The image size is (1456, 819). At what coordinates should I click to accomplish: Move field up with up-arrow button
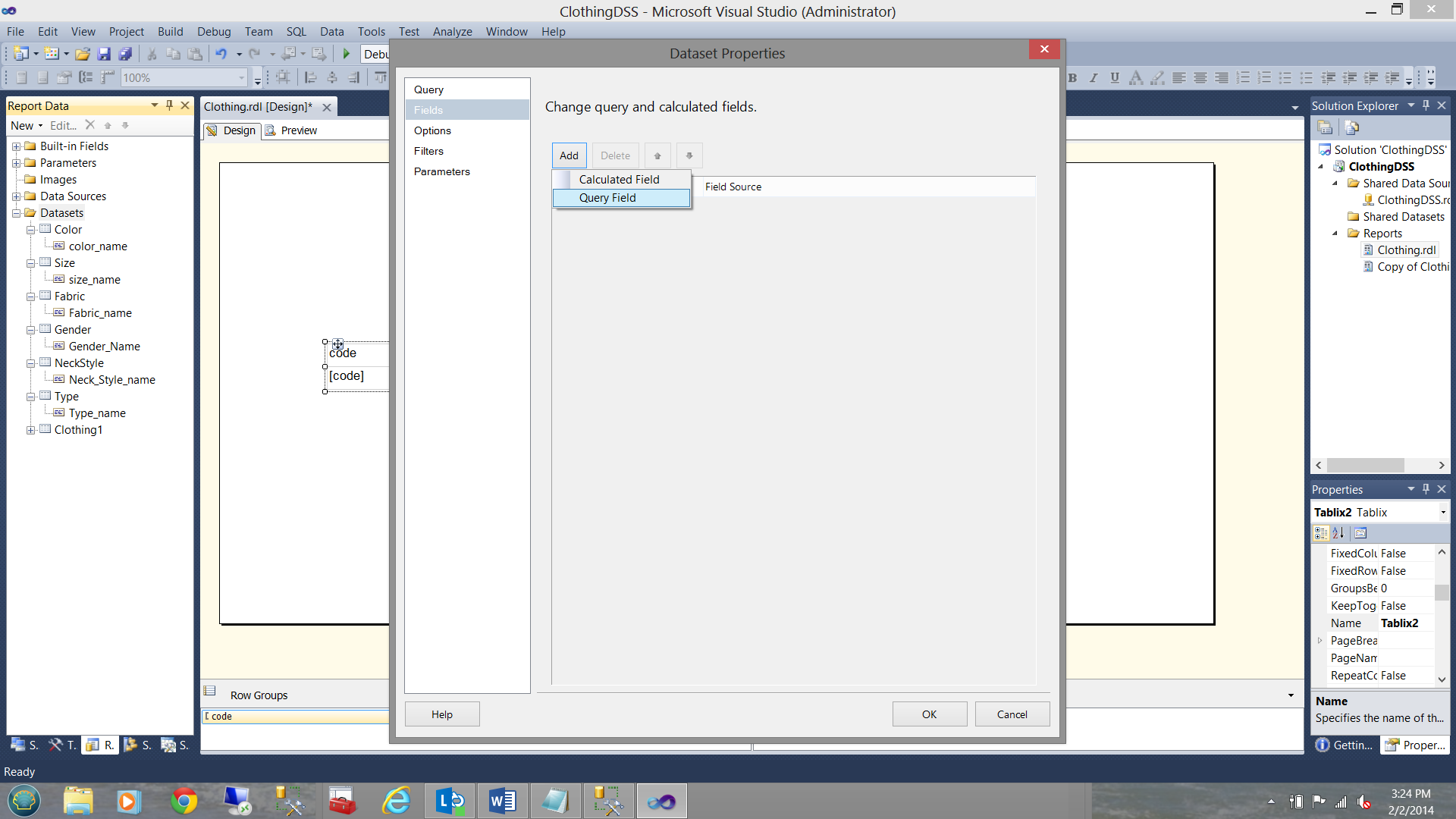pyautogui.click(x=657, y=155)
